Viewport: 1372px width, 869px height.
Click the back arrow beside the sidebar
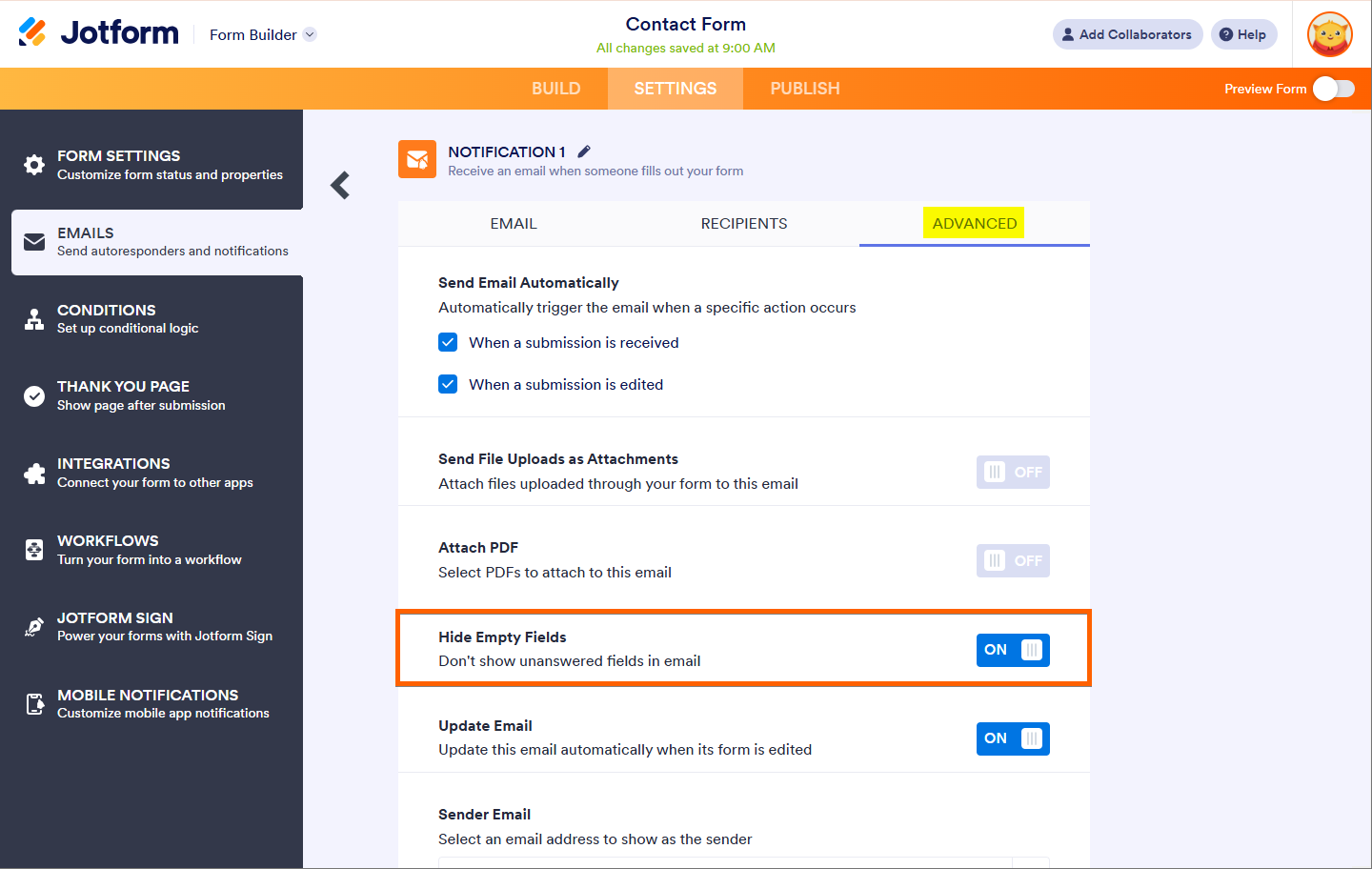click(340, 185)
